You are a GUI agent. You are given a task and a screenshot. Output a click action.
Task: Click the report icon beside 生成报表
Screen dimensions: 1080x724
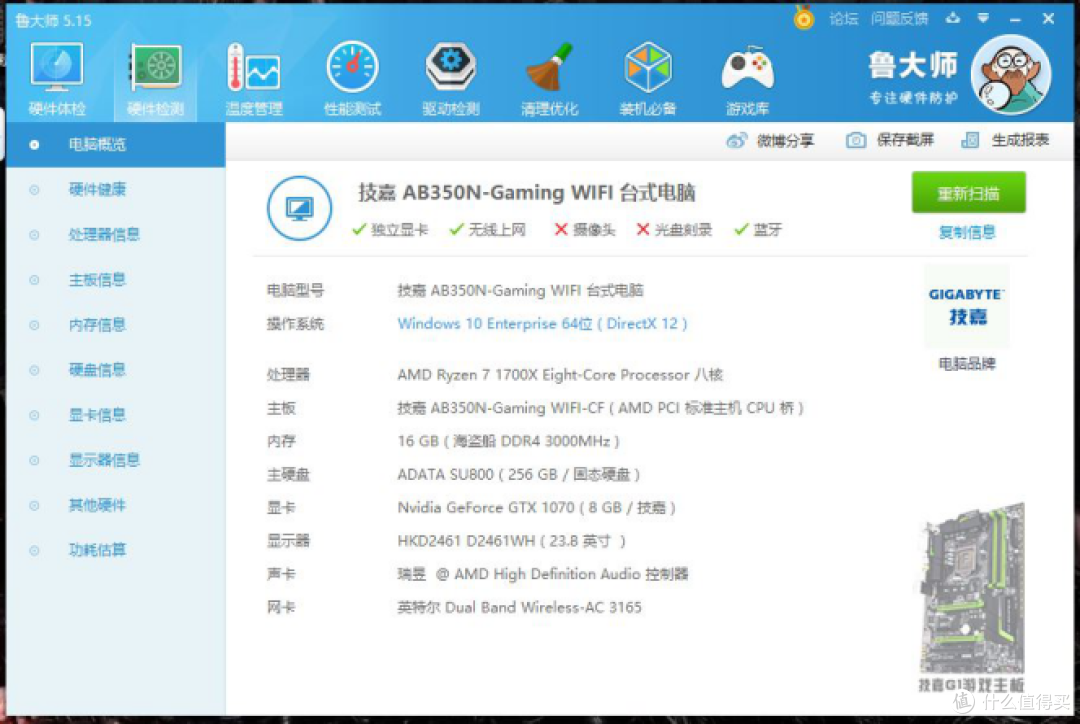(x=970, y=141)
